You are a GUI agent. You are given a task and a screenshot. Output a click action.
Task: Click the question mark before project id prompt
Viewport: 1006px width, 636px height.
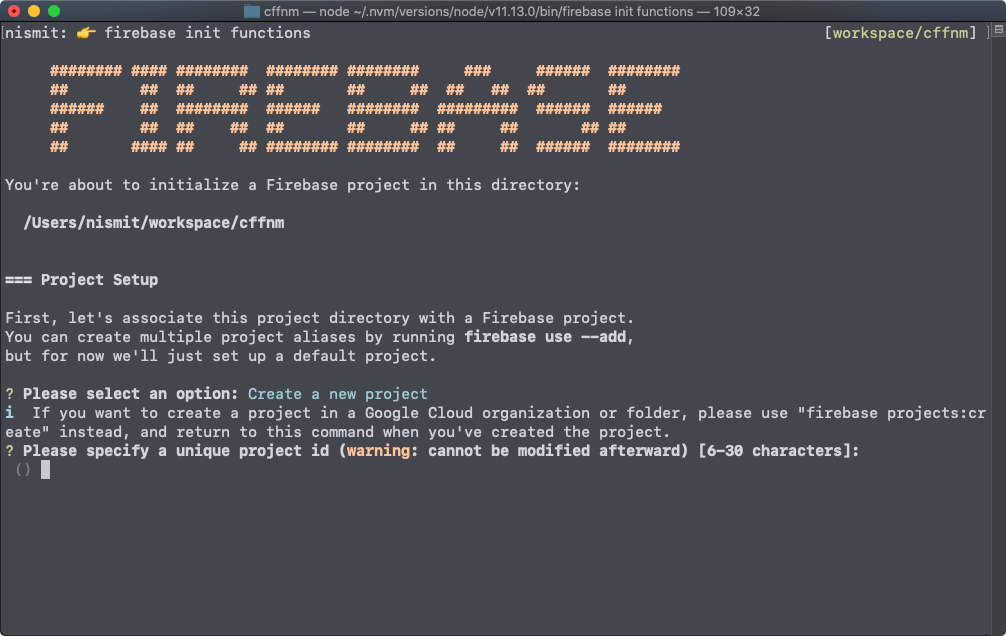coord(10,450)
